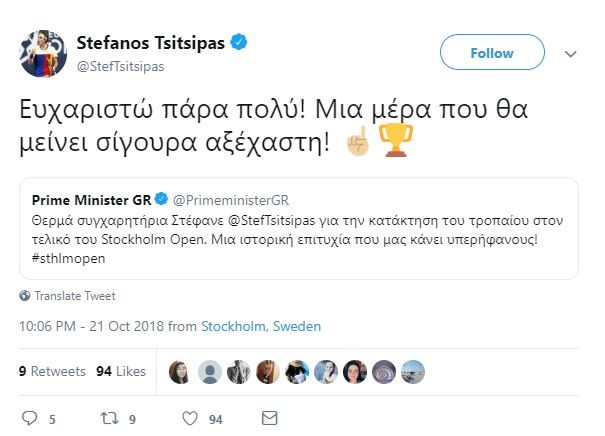Translate Tweet to another language

point(74,296)
